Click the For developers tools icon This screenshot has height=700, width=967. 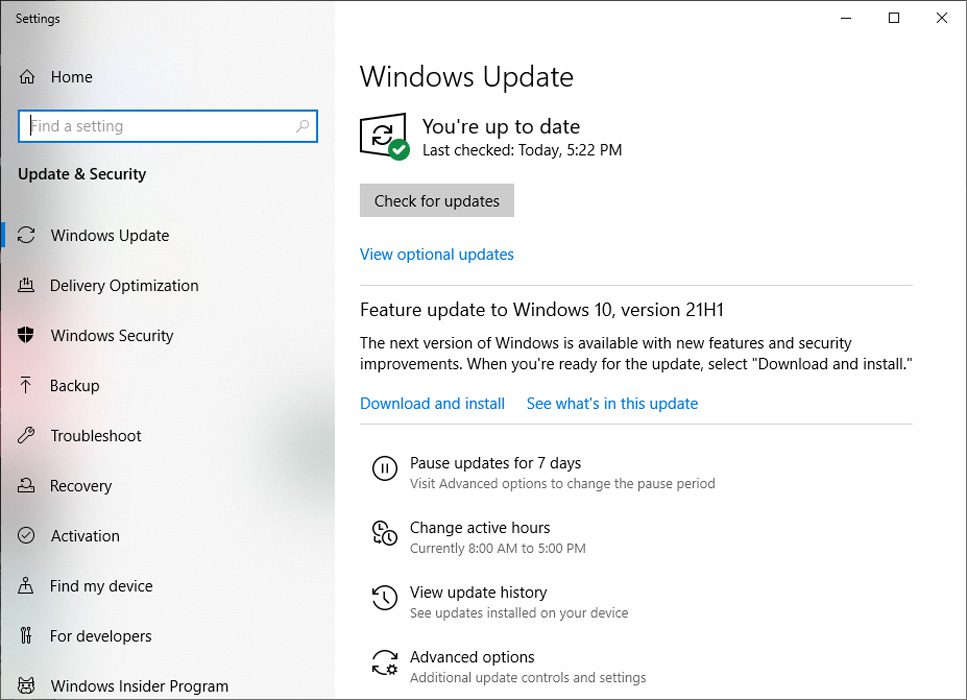(26, 635)
